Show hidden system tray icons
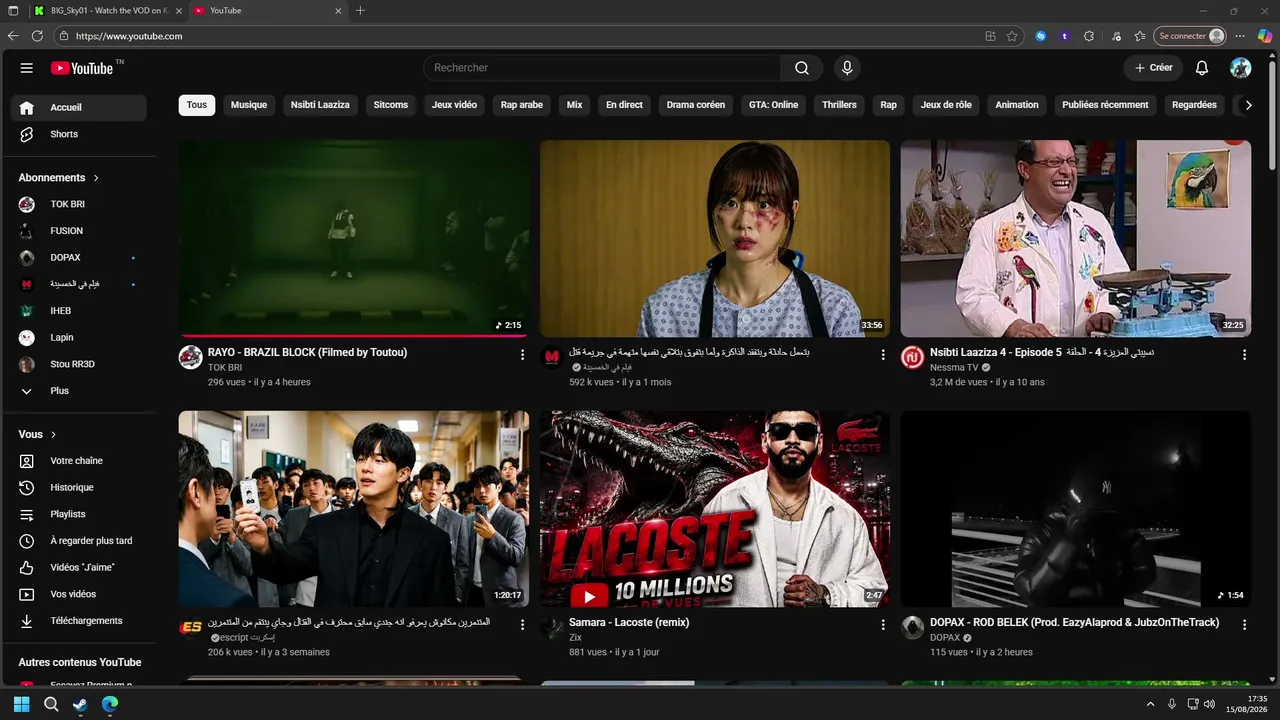The height and width of the screenshot is (720, 1280). 1150,704
